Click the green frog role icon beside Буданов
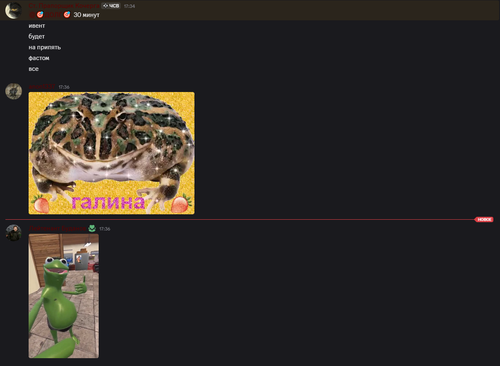500x366 pixels. 92,228
